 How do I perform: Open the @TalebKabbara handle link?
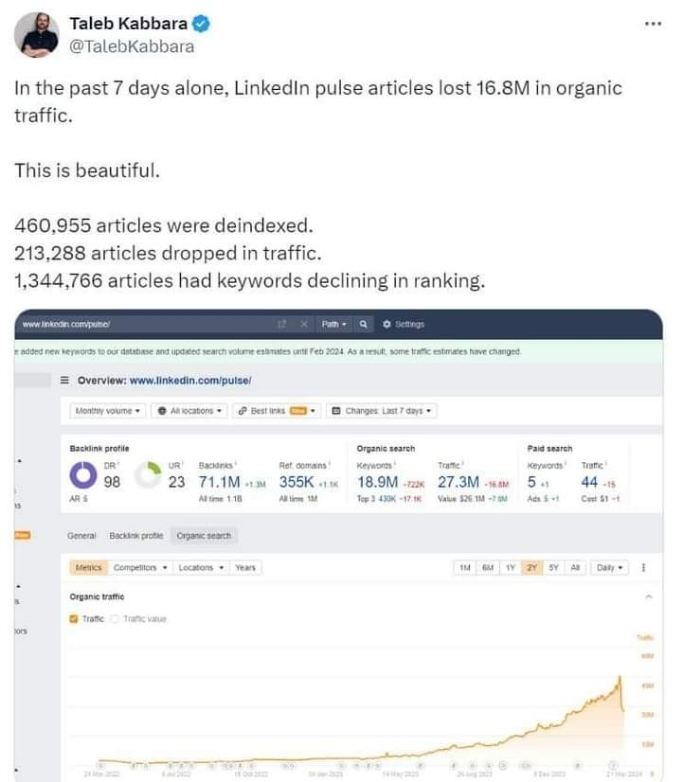(x=132, y=46)
